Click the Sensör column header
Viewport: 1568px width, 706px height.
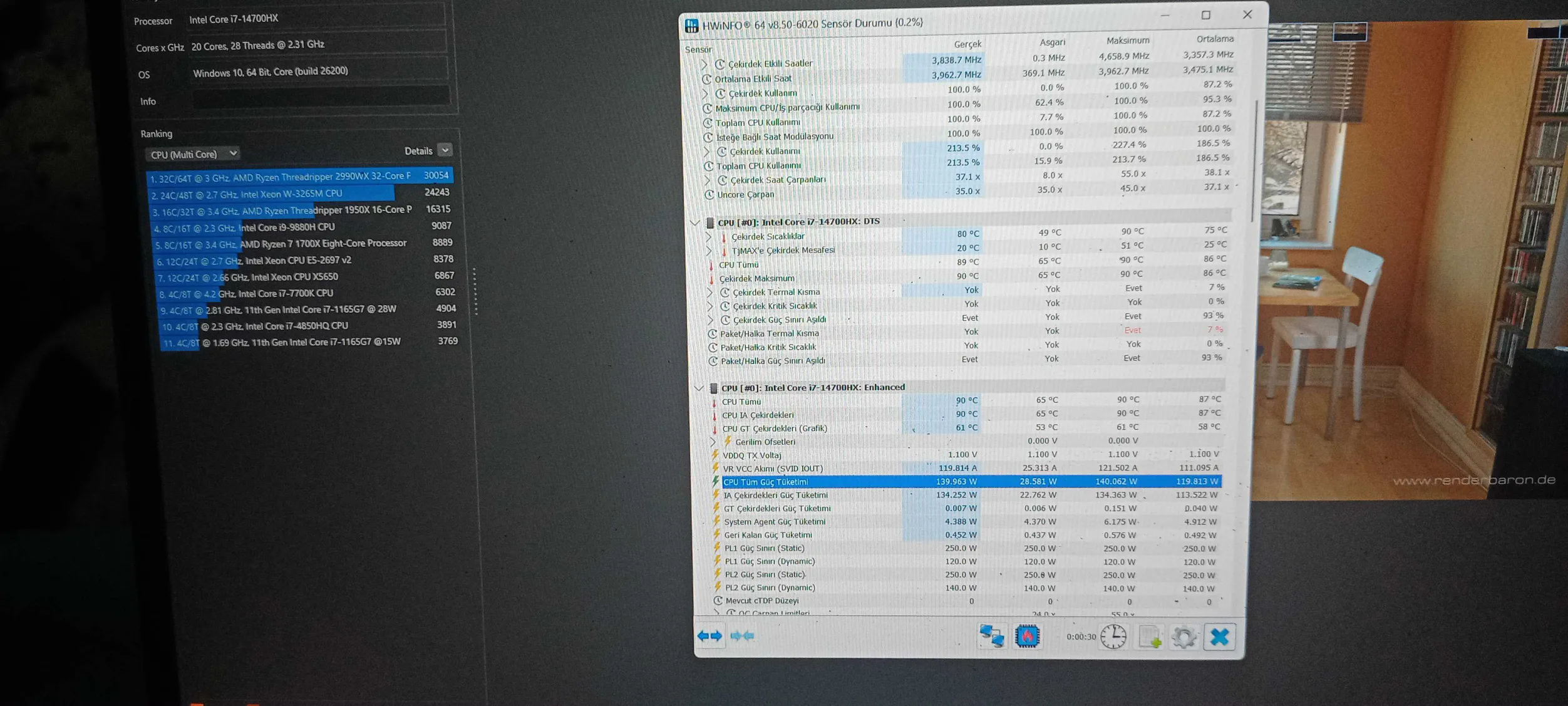698,49
